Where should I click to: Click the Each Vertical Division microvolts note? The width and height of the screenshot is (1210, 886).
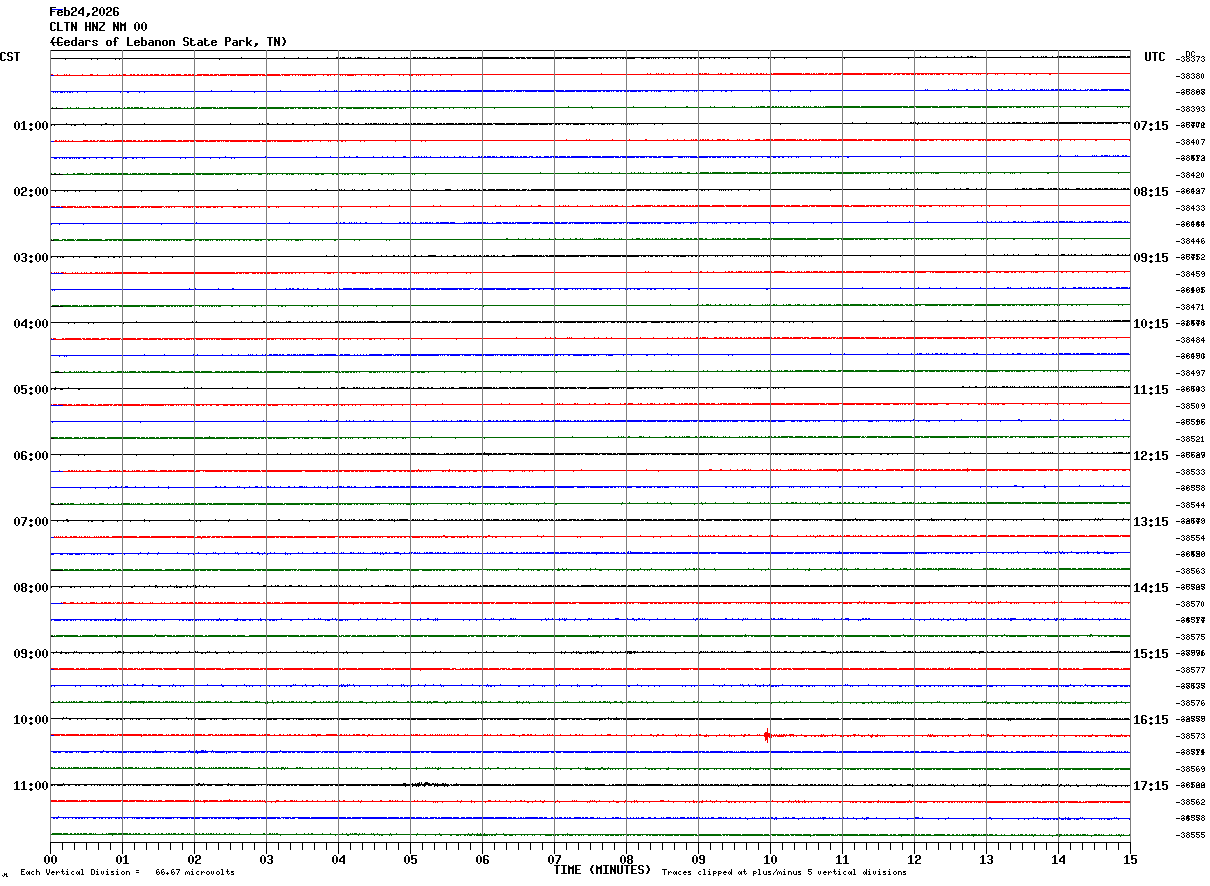[128, 873]
